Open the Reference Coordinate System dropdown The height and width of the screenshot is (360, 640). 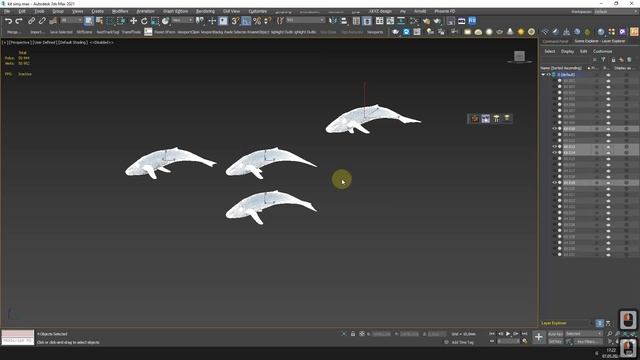click(x=182, y=20)
